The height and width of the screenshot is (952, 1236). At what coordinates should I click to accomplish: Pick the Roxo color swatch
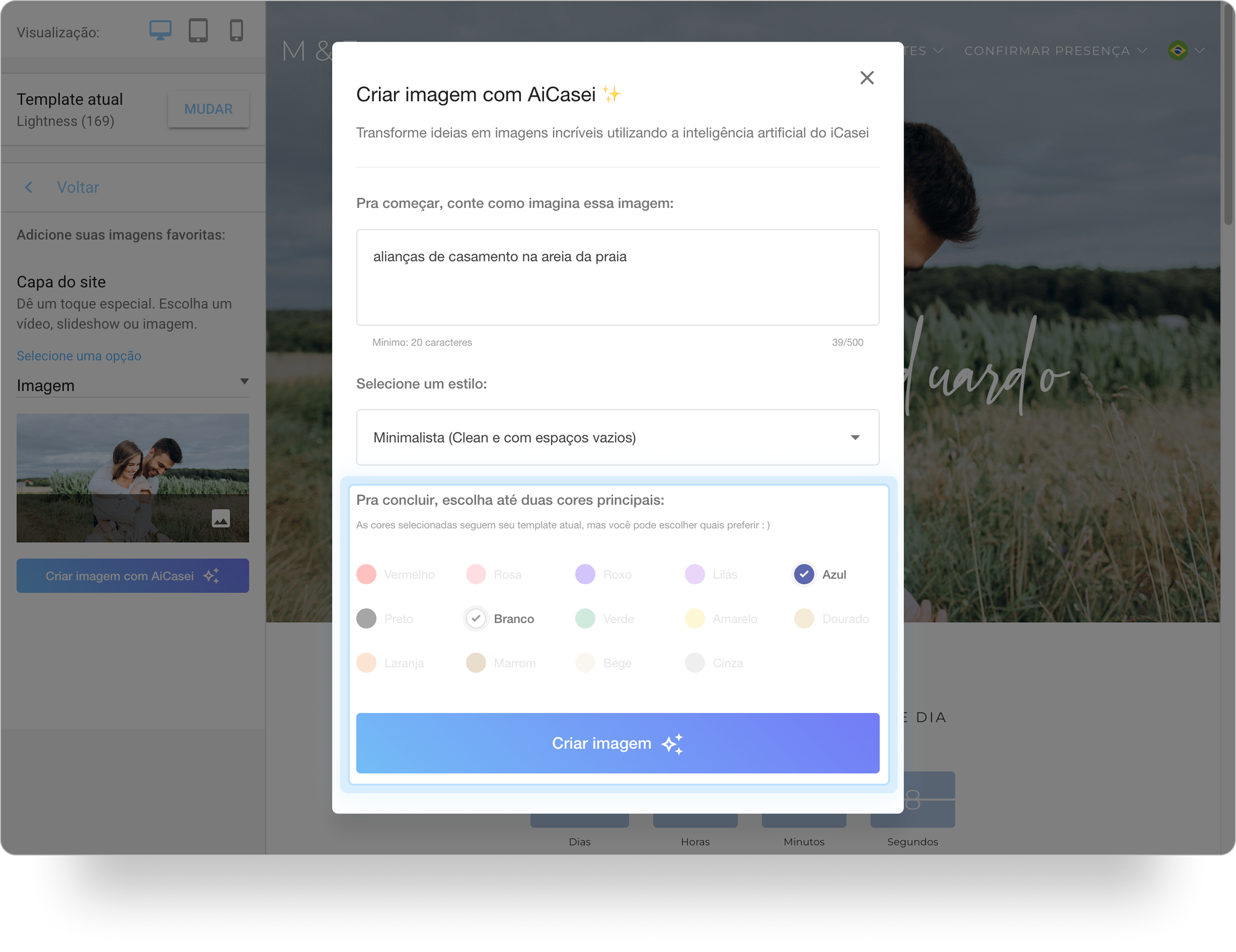point(585,574)
